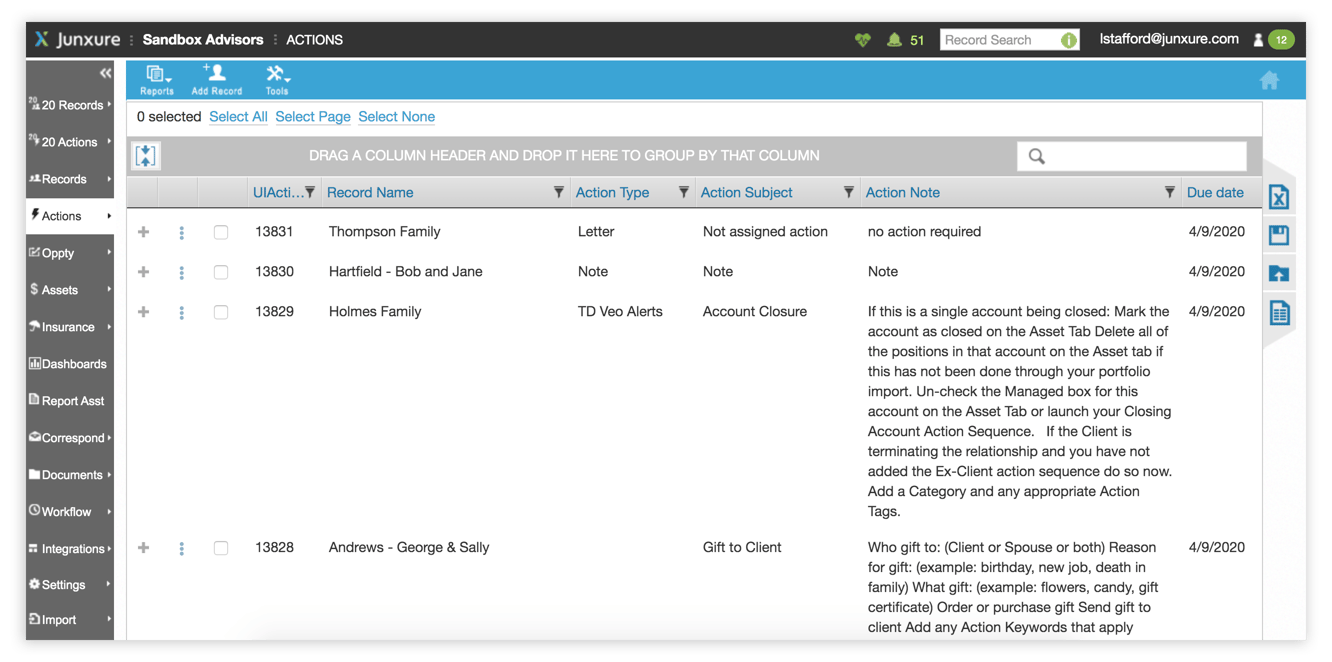The height and width of the screenshot is (662, 1332).
Task: Sort by the Action Type header
Action: [x=612, y=193]
